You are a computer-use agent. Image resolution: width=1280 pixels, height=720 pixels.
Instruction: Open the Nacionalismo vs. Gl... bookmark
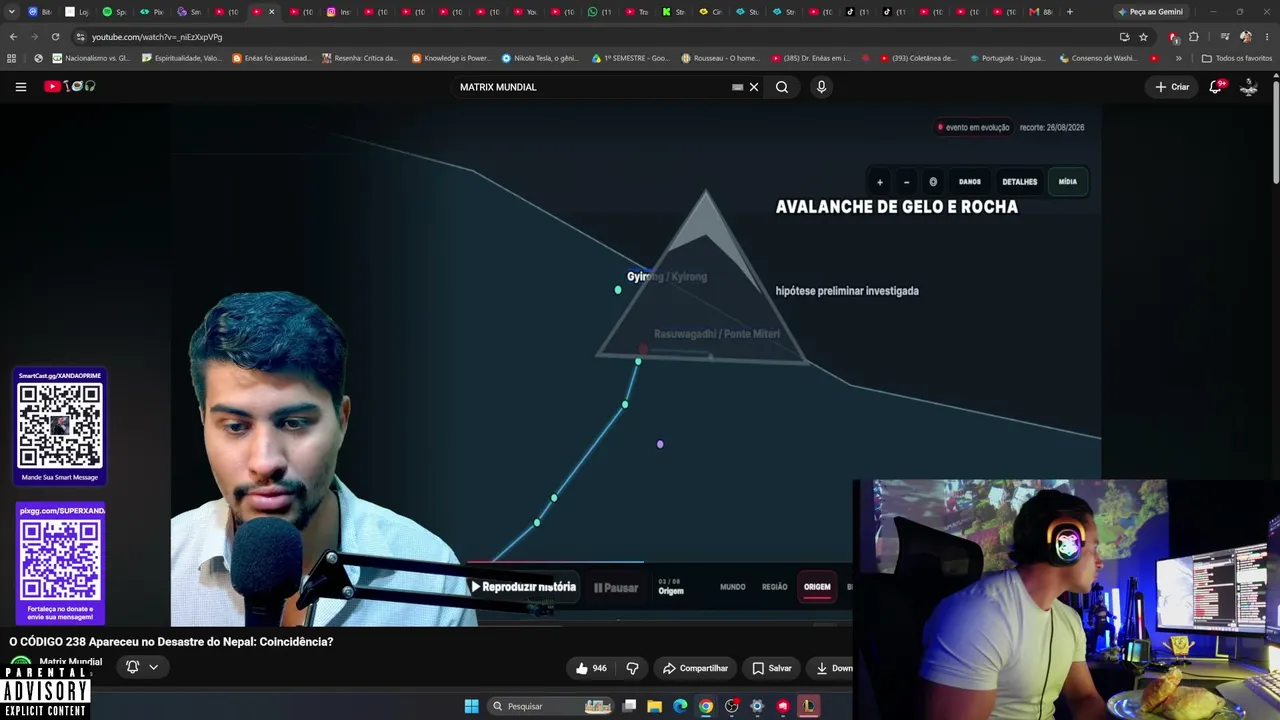point(91,58)
